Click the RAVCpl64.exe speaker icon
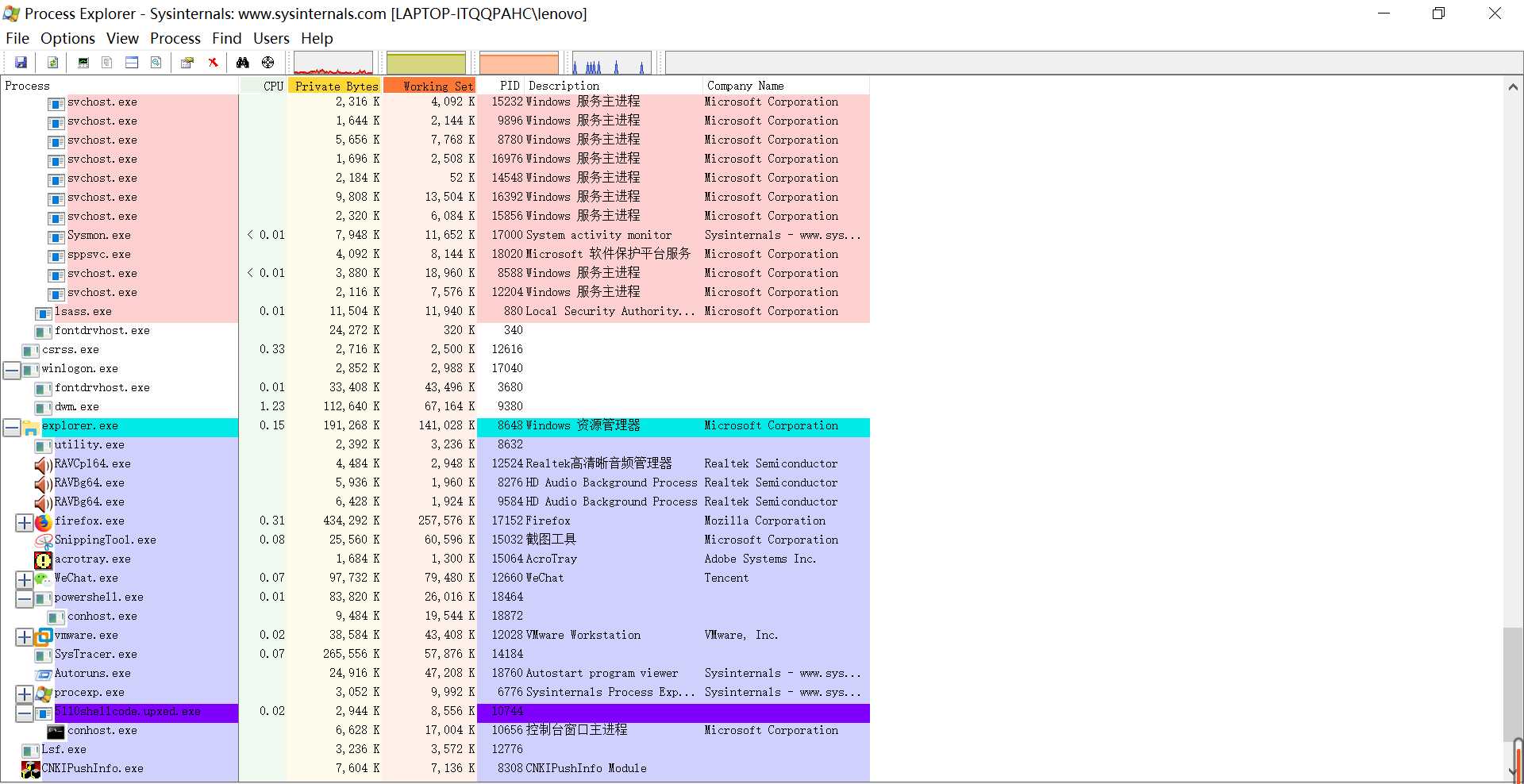 click(44, 464)
